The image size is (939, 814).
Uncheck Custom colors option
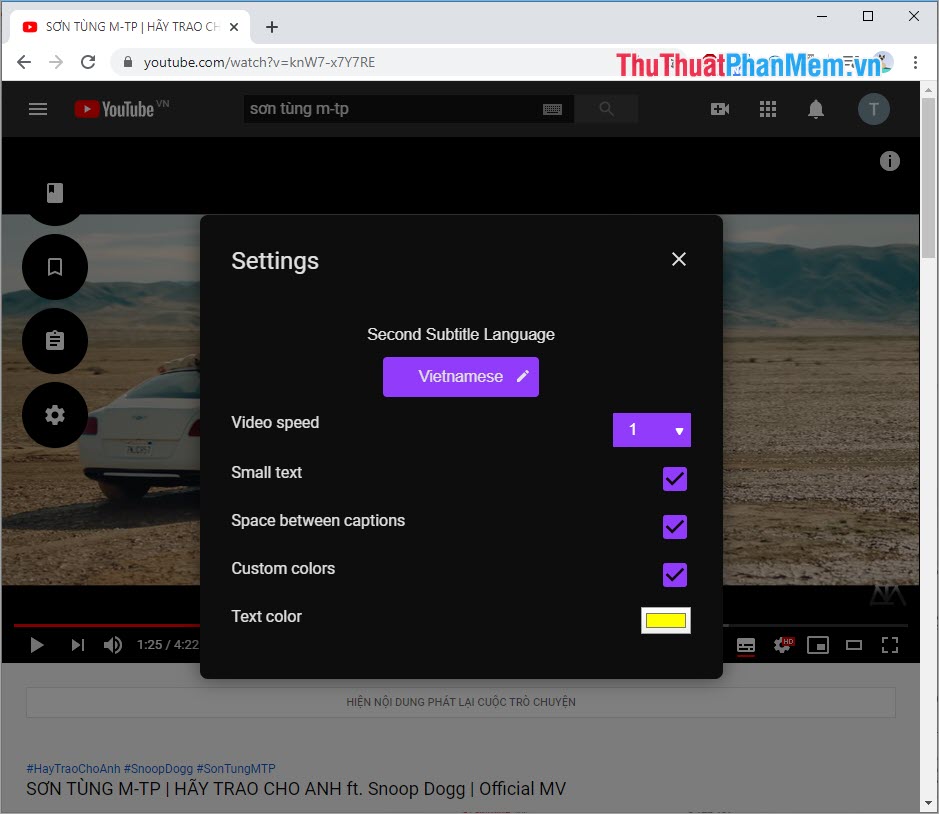coord(674,575)
